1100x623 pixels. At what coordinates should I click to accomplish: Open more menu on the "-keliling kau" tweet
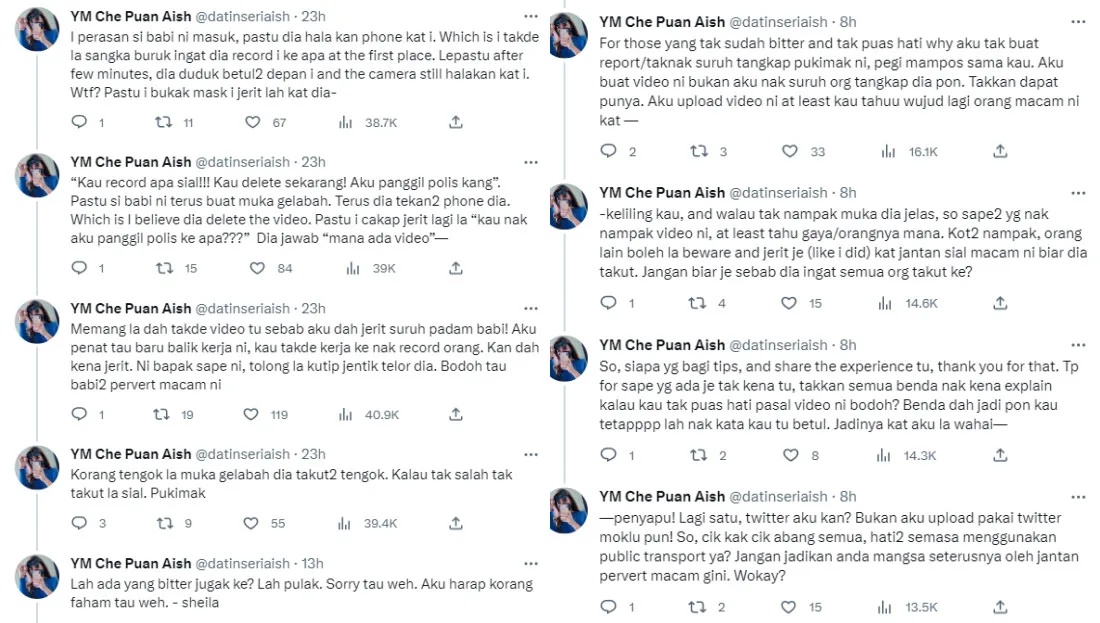point(1078,192)
